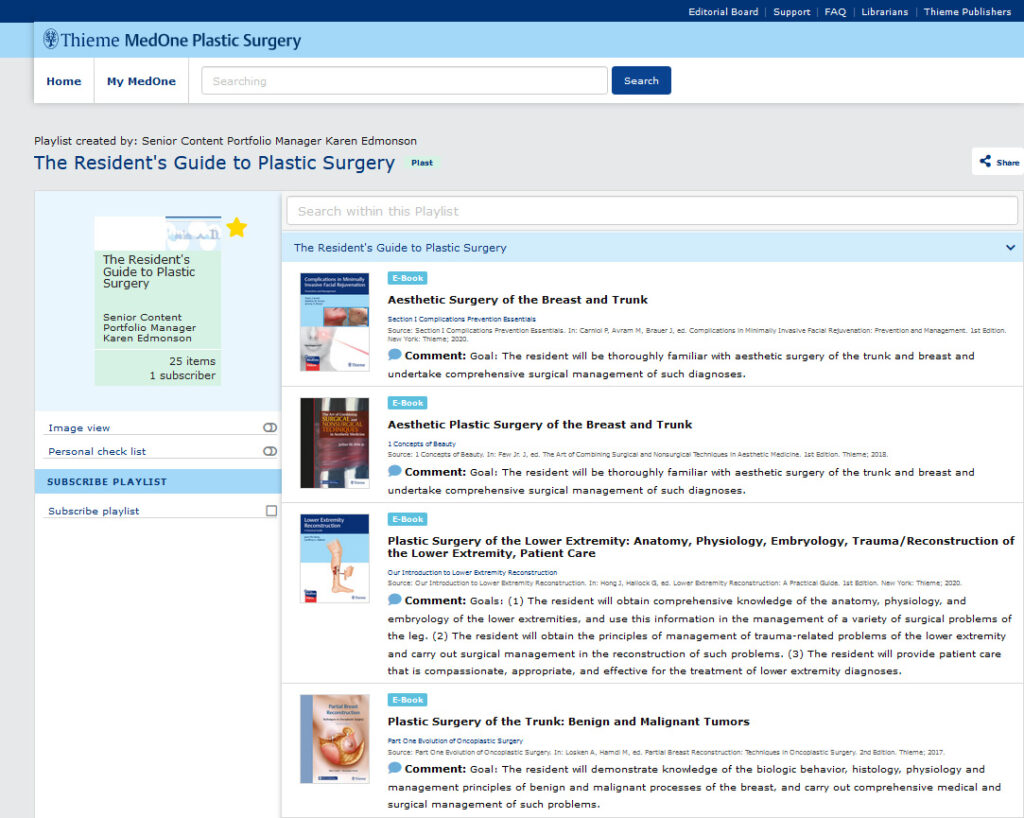Viewport: 1024px width, 818px height.
Task: Switch to the My MedOne tab
Action: [x=140, y=81]
